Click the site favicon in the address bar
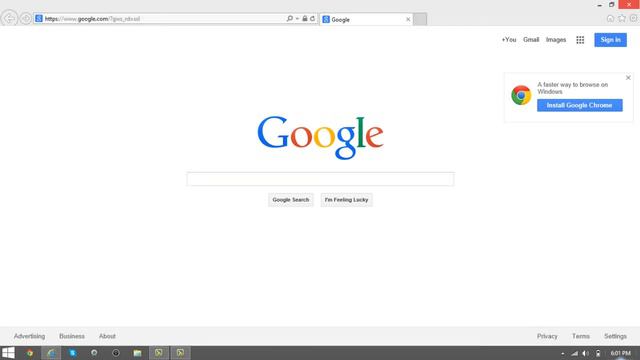The height and width of the screenshot is (360, 640). coord(39,19)
